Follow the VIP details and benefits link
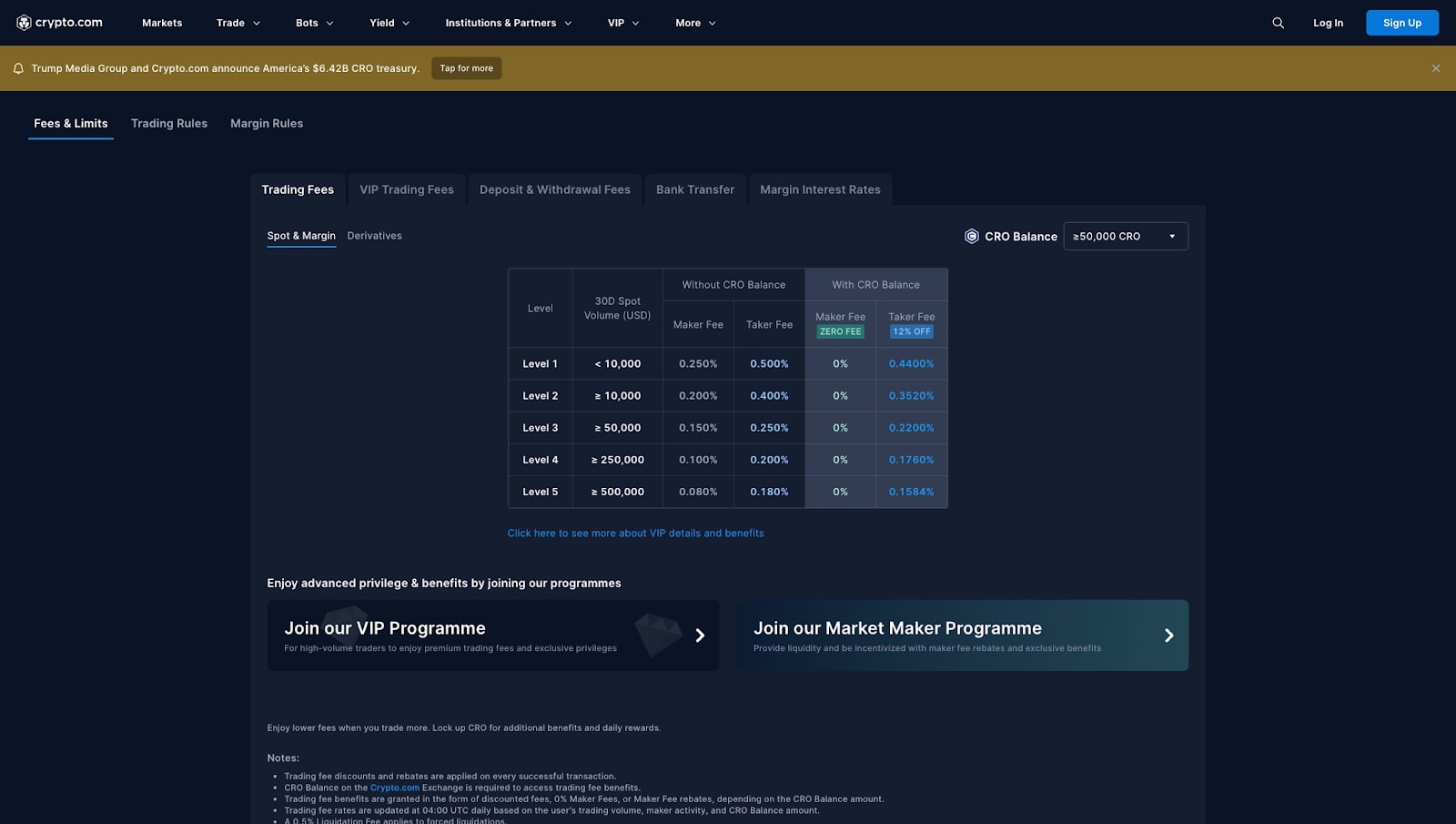Image resolution: width=1456 pixels, height=824 pixels. coord(635,534)
